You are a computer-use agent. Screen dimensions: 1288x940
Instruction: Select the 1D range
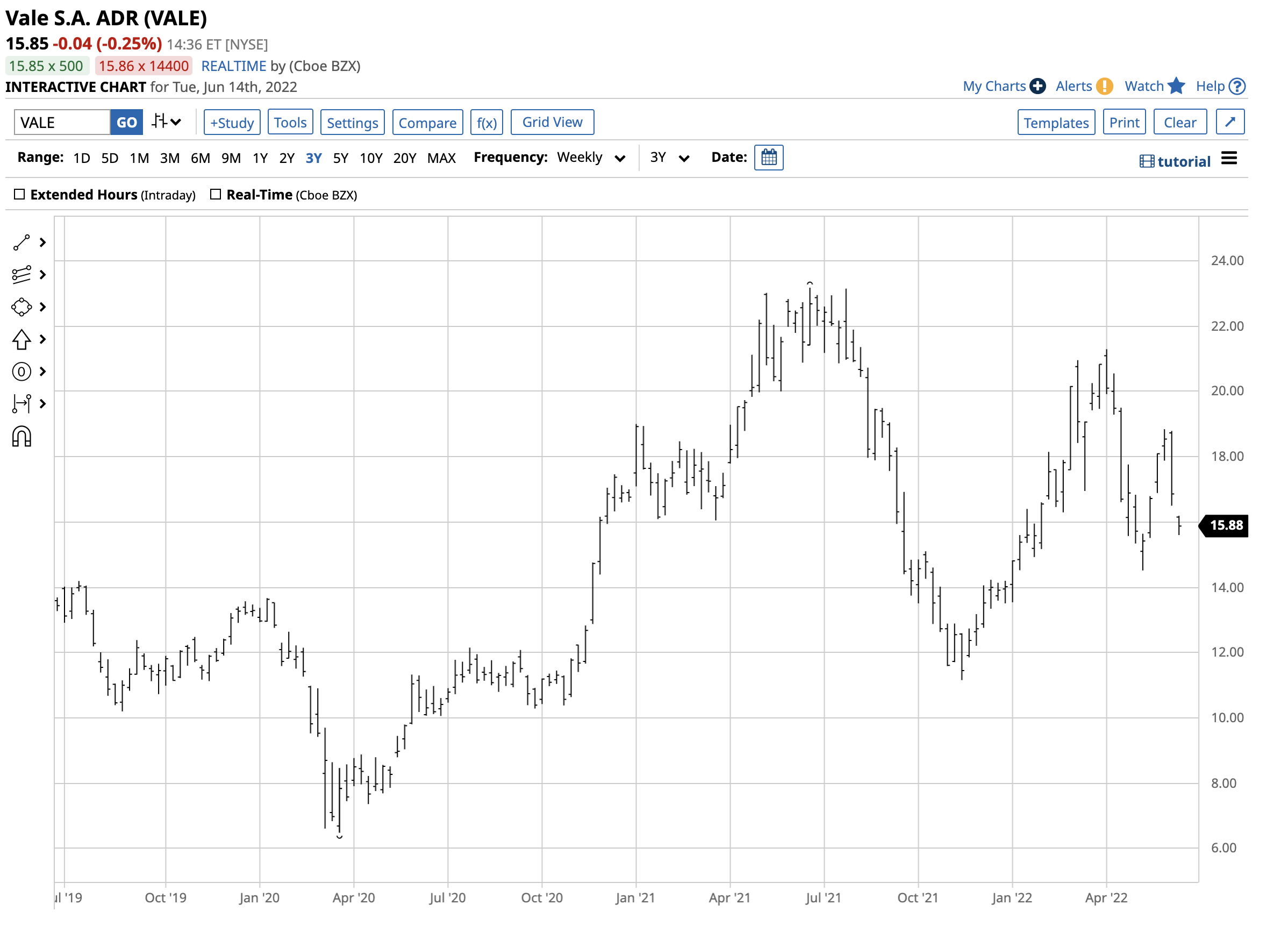pyautogui.click(x=81, y=158)
